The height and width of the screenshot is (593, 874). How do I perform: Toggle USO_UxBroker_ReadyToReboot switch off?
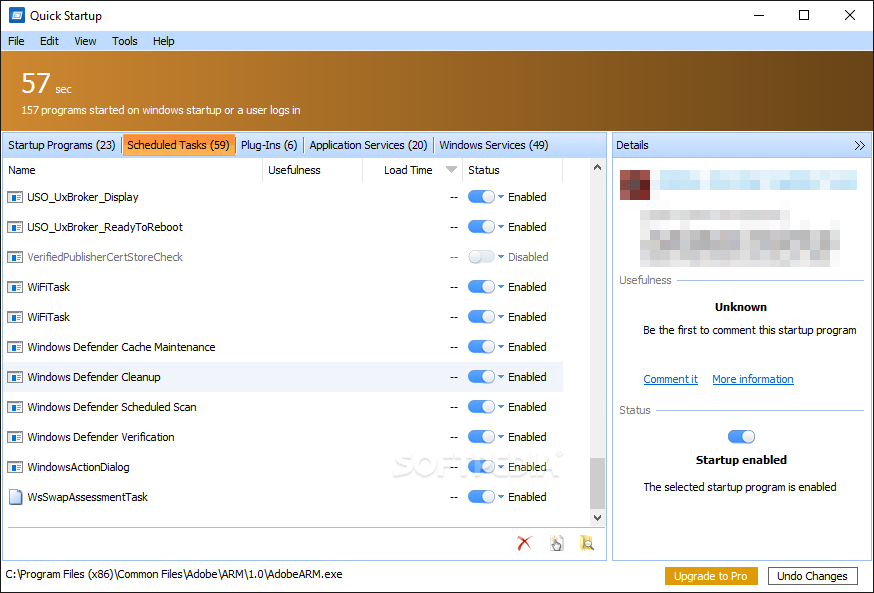pos(481,227)
